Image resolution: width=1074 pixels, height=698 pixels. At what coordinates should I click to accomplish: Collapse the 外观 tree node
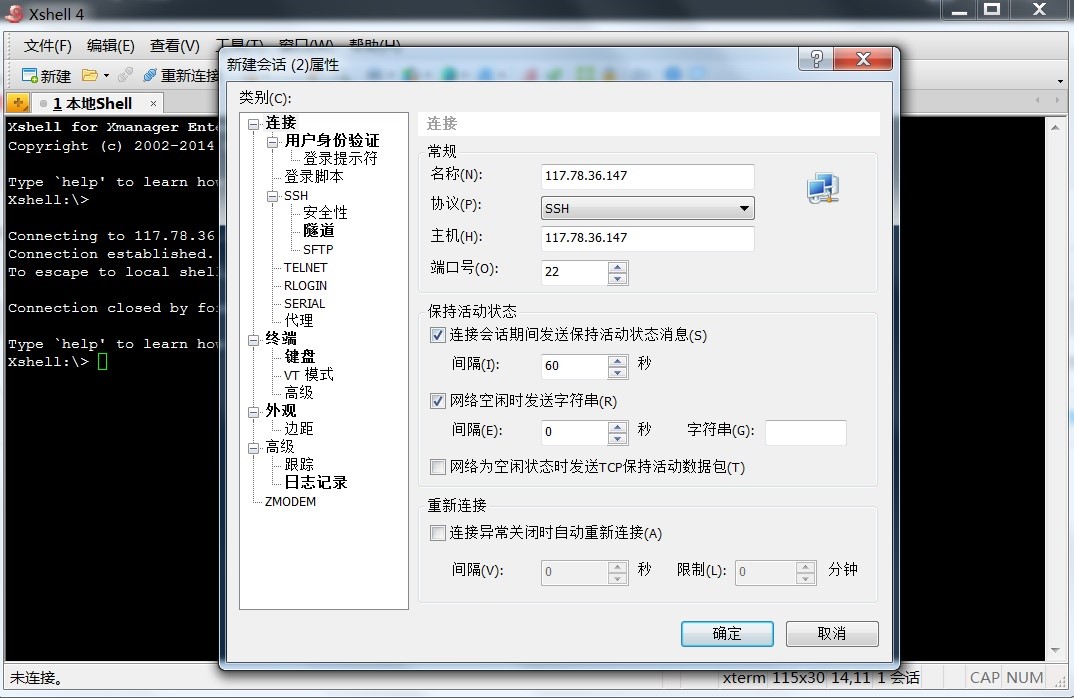coord(254,412)
